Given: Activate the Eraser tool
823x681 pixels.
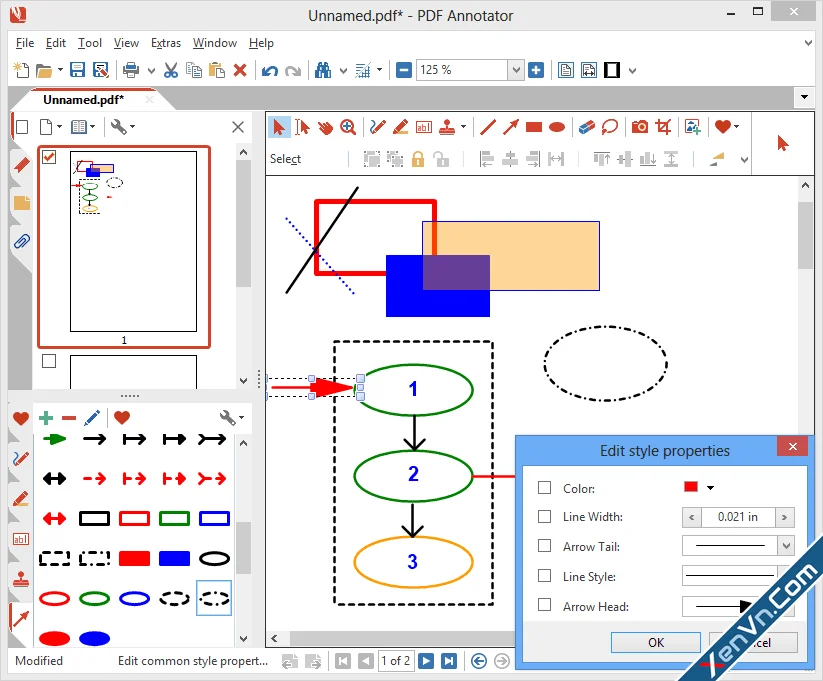Looking at the screenshot, I should (x=586, y=127).
